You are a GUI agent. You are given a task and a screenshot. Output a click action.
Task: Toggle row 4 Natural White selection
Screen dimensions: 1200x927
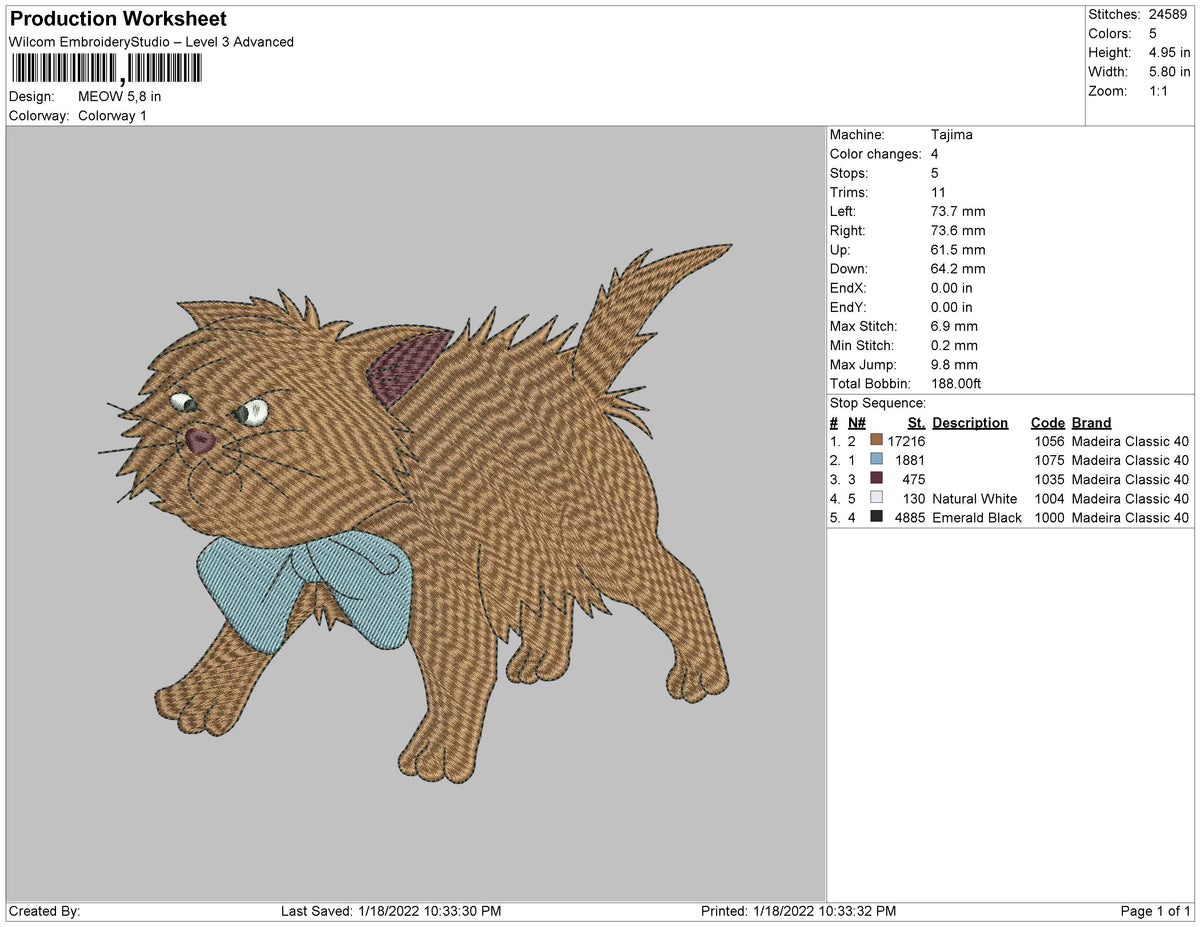973,498
